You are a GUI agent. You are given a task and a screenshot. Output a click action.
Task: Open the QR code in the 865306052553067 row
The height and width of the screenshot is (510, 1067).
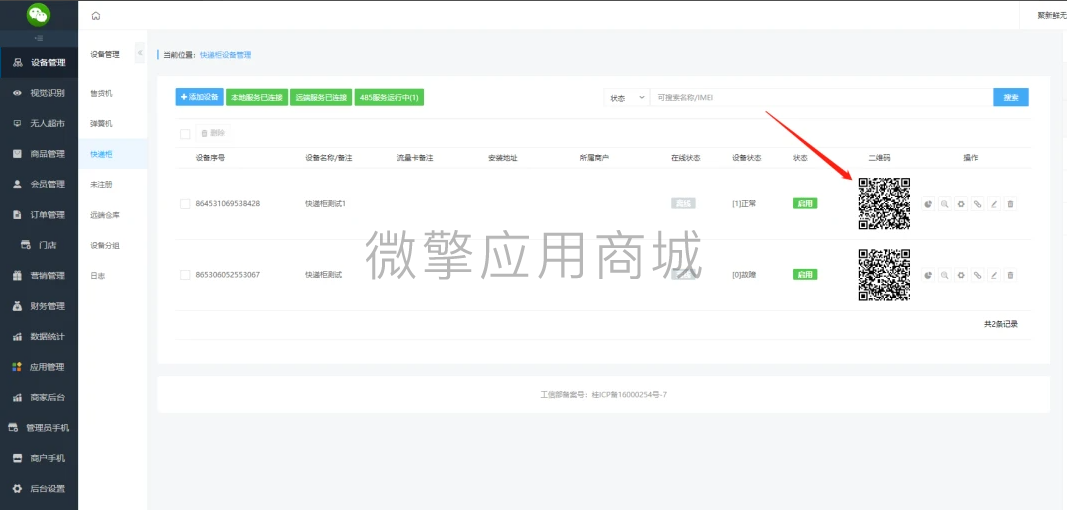tap(884, 274)
